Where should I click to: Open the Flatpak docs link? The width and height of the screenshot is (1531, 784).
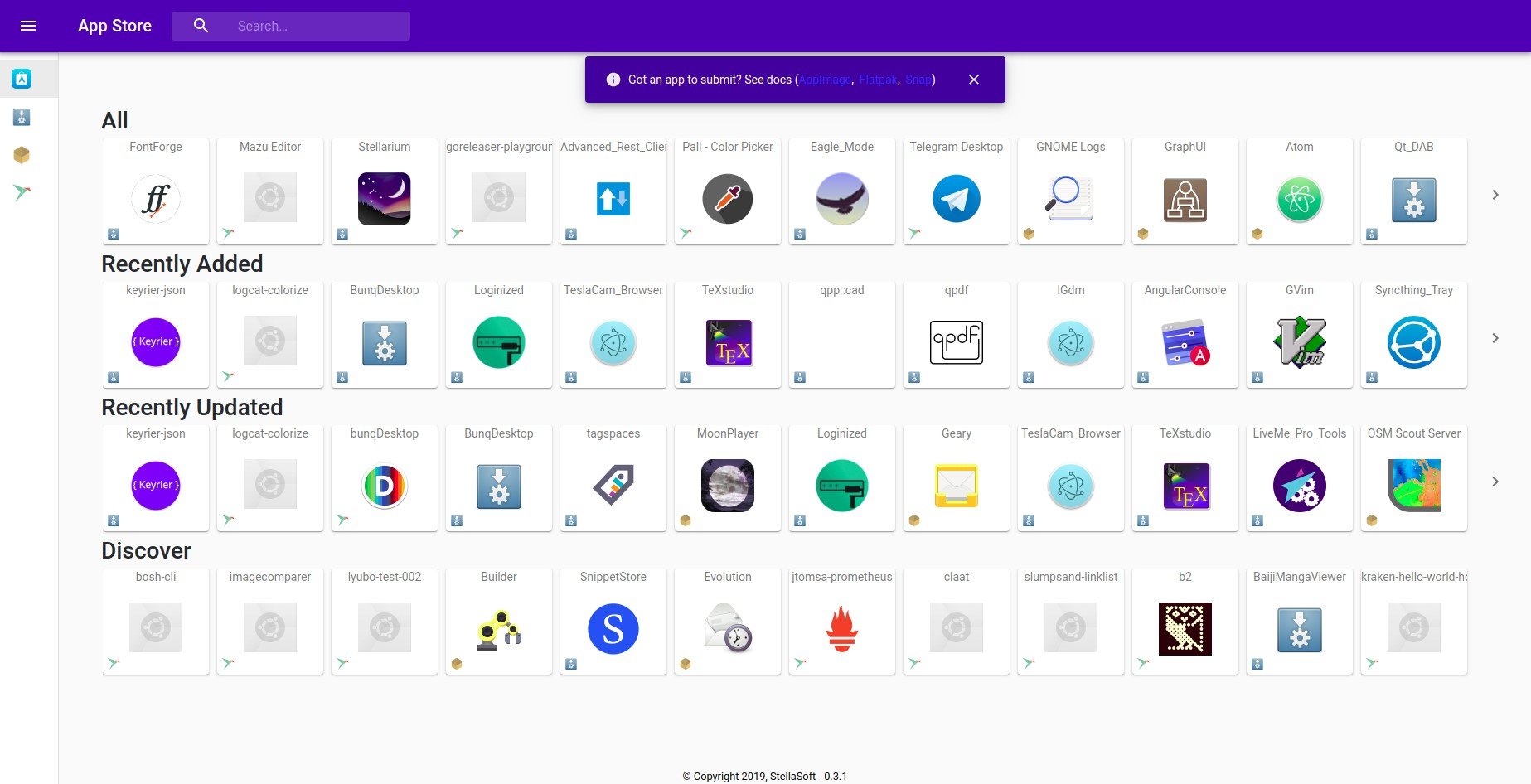point(878,80)
